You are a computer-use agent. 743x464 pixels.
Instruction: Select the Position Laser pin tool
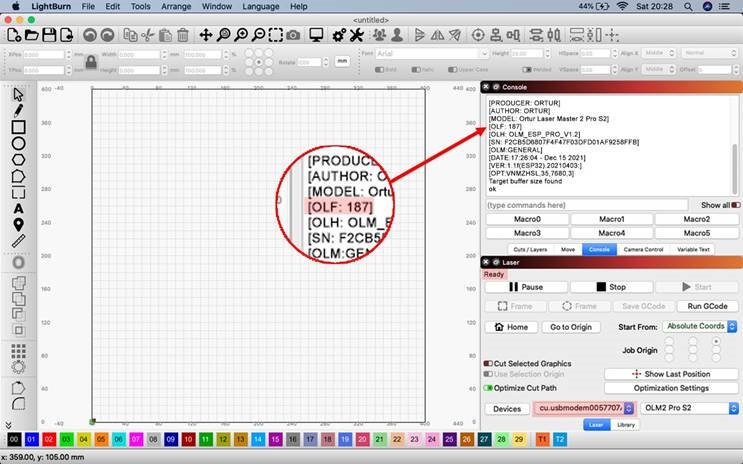tap(18, 225)
